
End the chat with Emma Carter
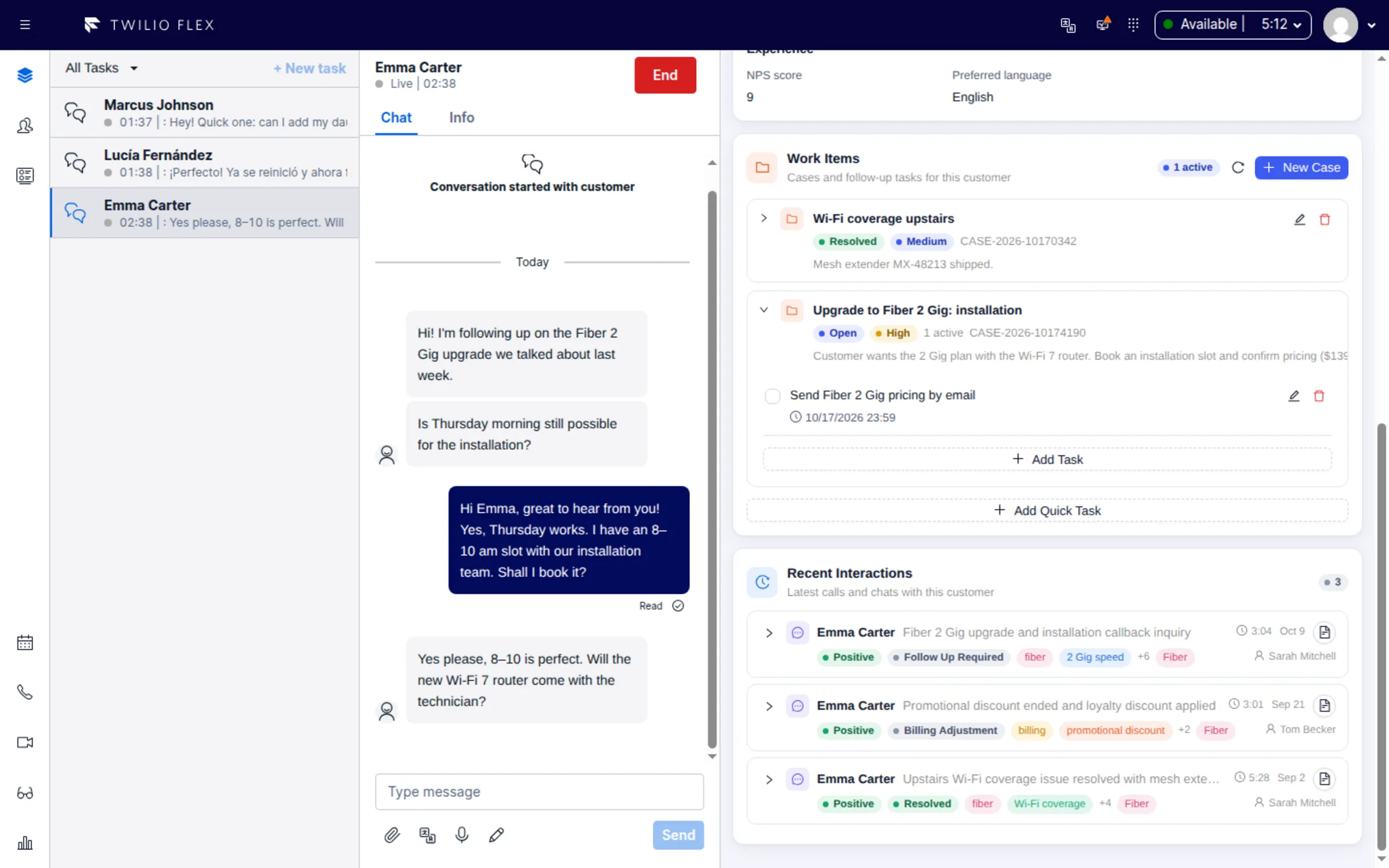click(x=665, y=75)
